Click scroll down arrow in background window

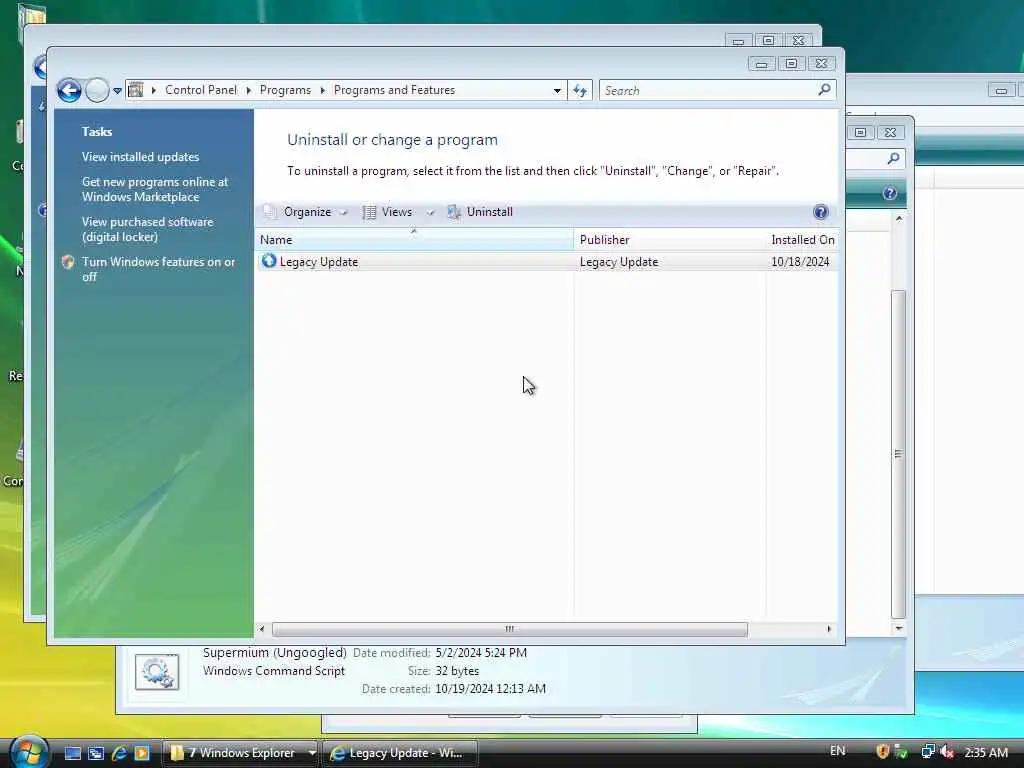899,628
